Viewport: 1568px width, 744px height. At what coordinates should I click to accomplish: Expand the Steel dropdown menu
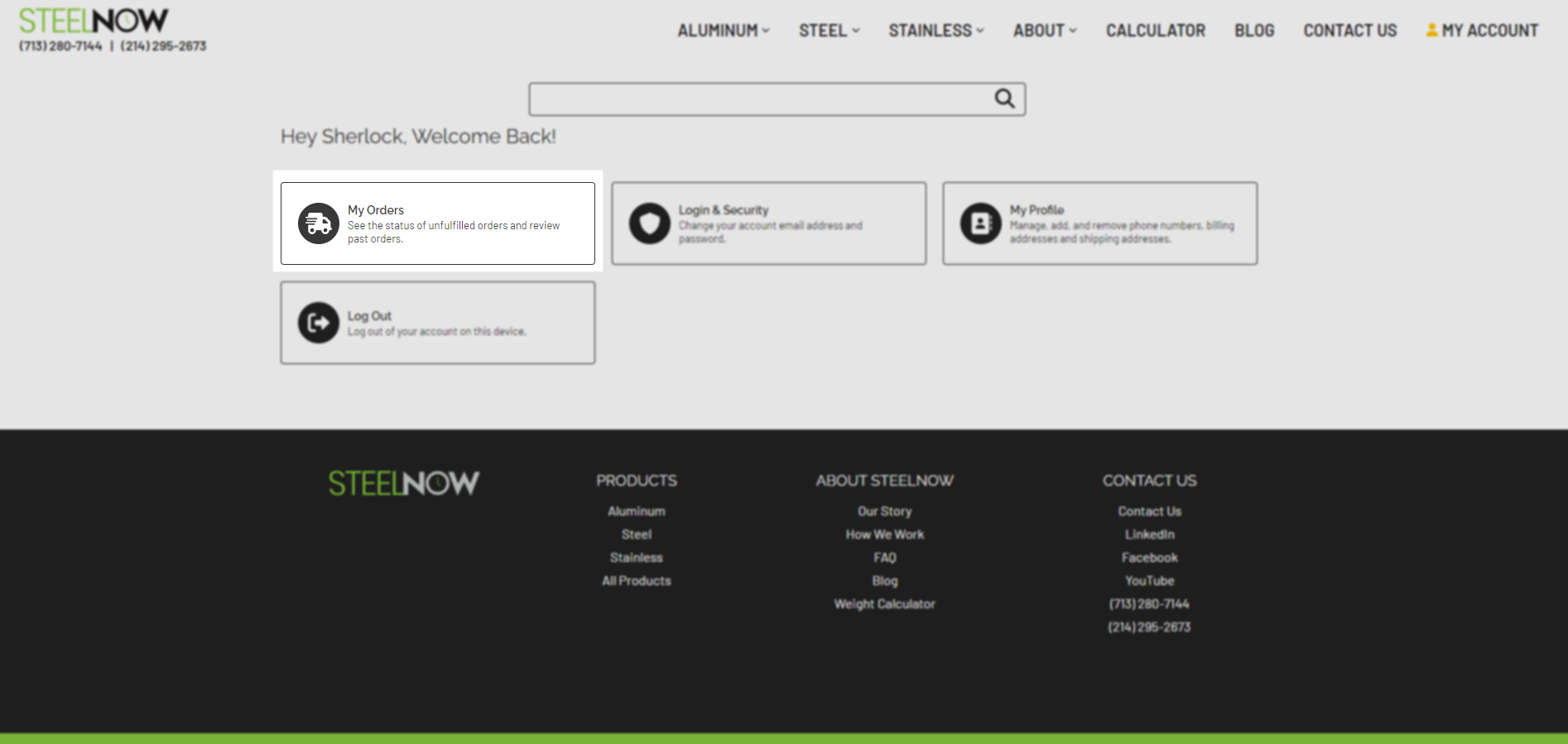[830, 31]
